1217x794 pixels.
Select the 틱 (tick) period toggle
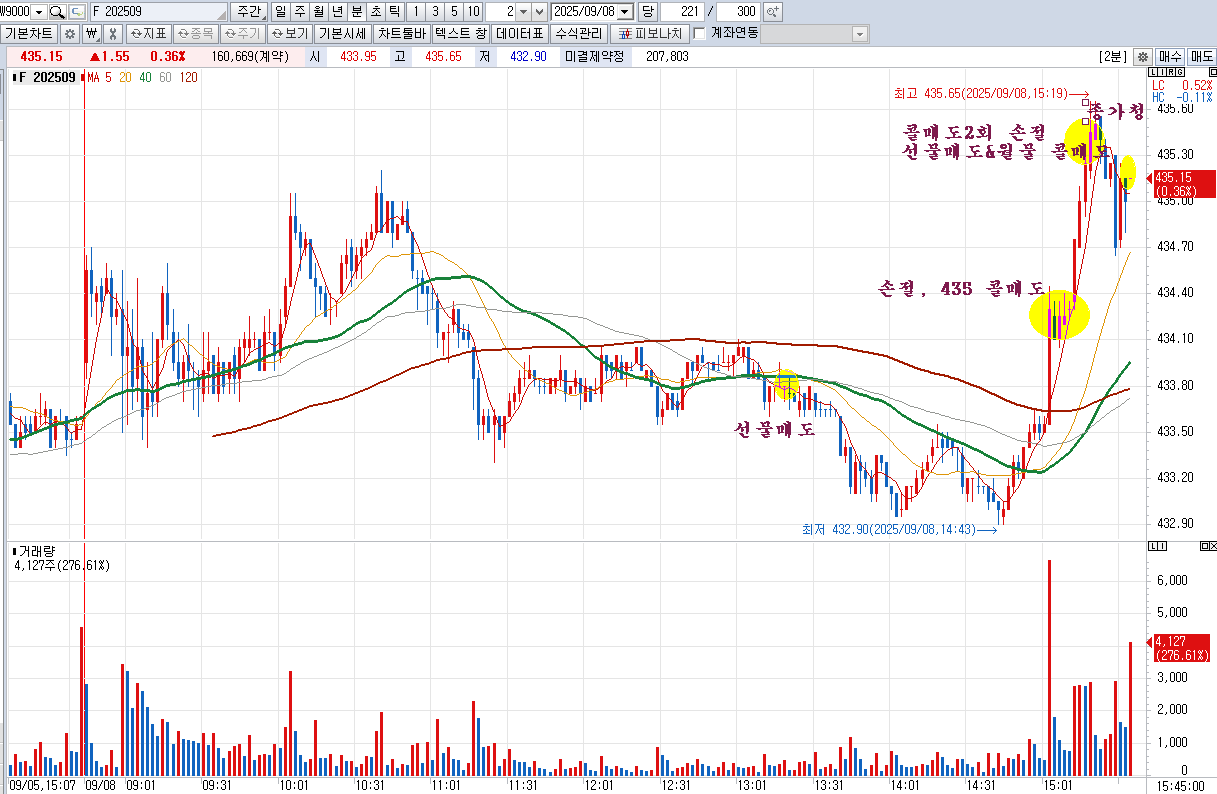(395, 12)
